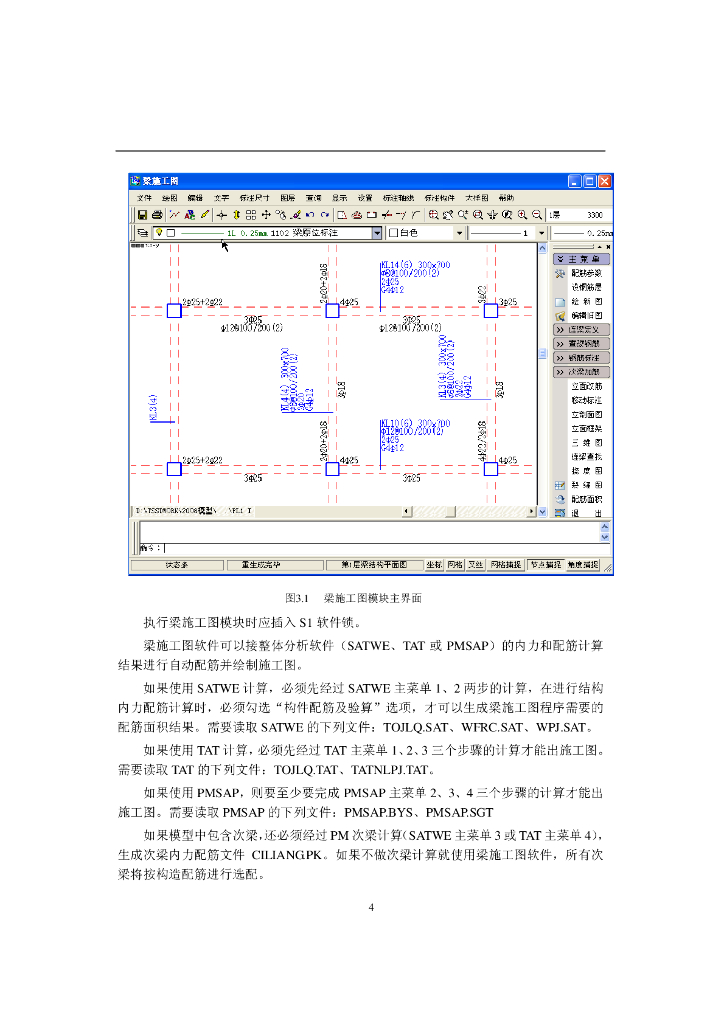
Task: Click the 绘新图 blank page icon
Action: (x=560, y=302)
